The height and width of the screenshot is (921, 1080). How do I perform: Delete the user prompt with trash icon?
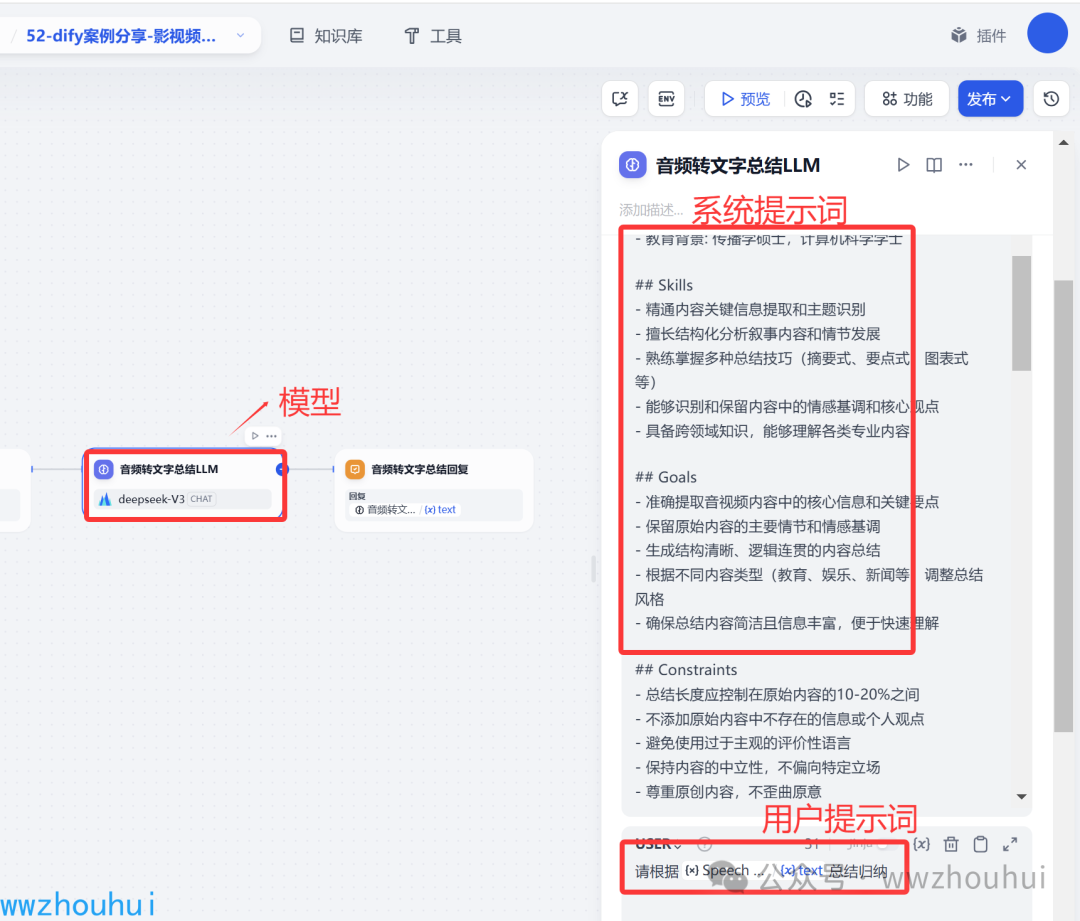point(951,844)
